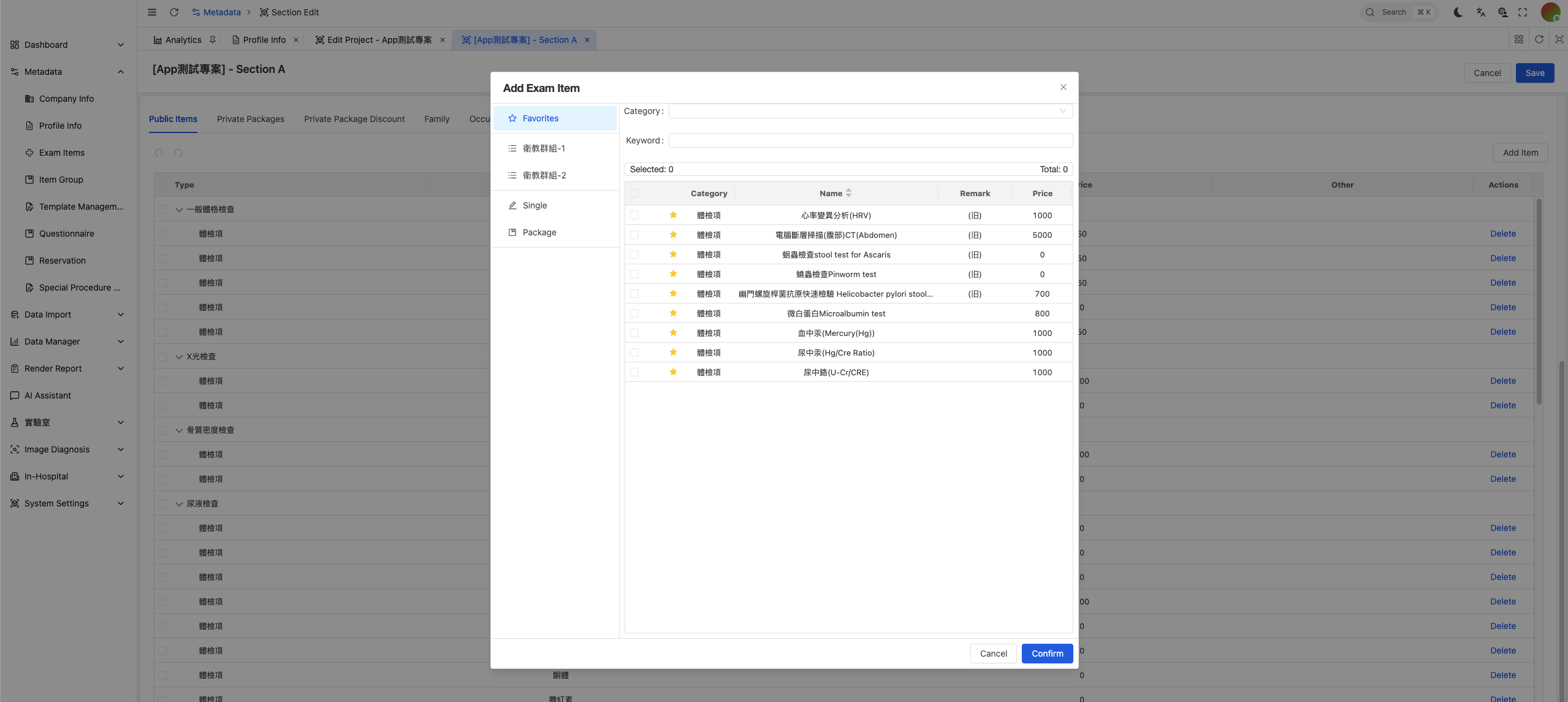Open the Search box in the header

tap(1399, 12)
